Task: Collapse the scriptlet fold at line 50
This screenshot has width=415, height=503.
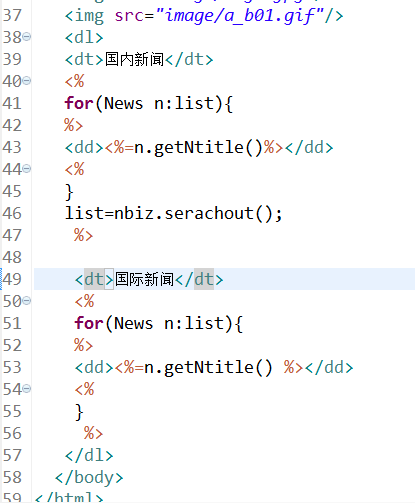Action: tap(27, 301)
